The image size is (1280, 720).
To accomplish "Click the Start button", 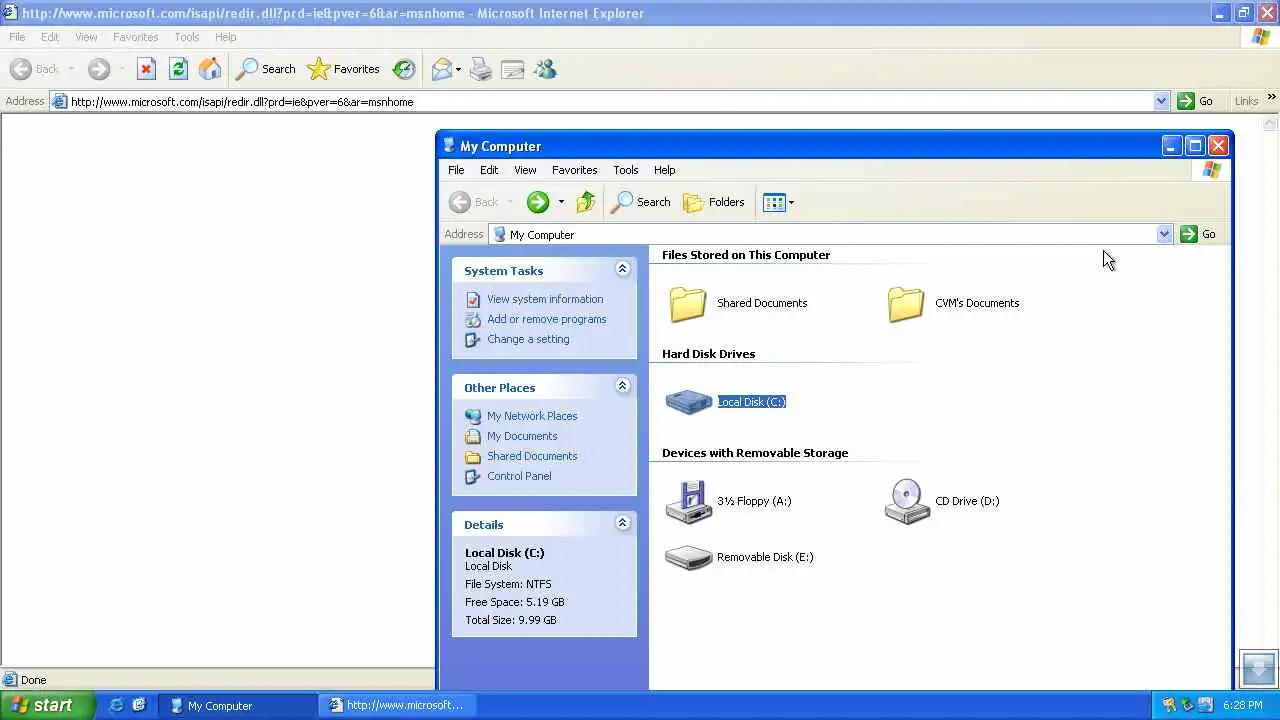I will click(x=47, y=705).
